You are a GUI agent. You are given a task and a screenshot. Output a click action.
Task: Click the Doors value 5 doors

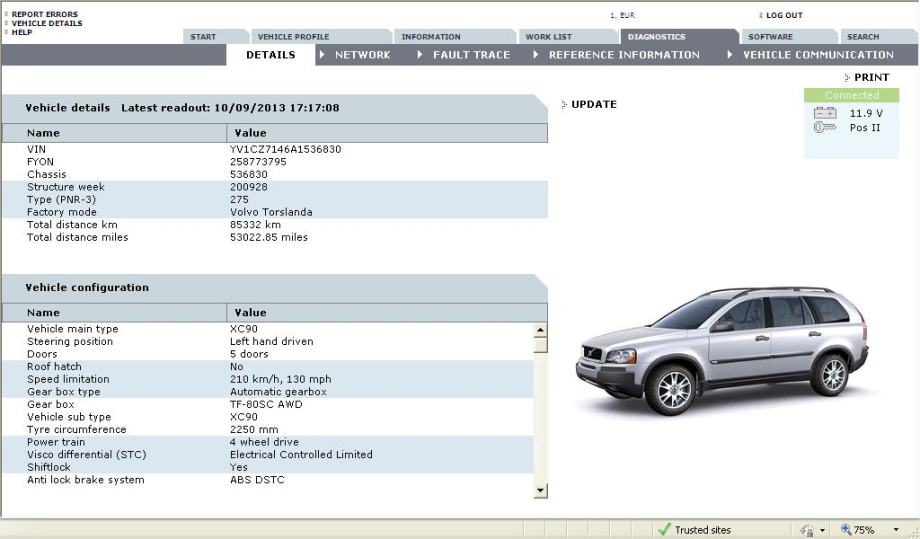(249, 354)
